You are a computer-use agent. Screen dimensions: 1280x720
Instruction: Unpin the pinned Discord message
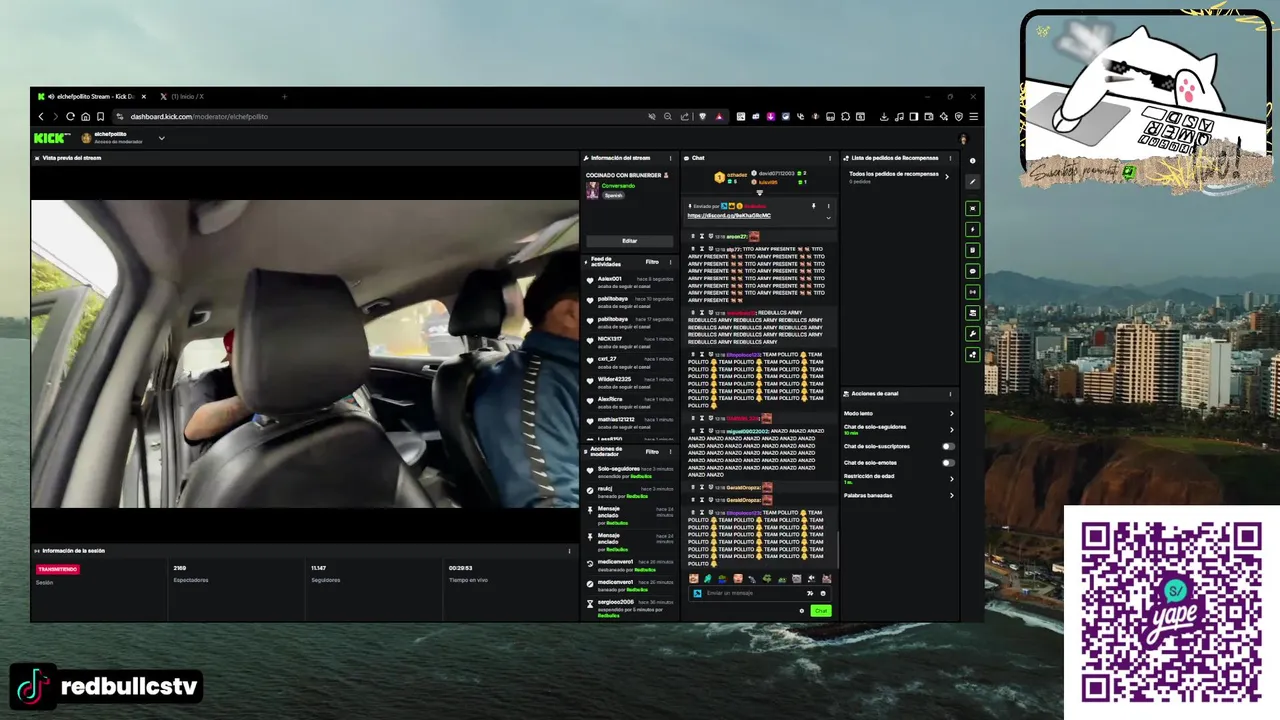813,206
